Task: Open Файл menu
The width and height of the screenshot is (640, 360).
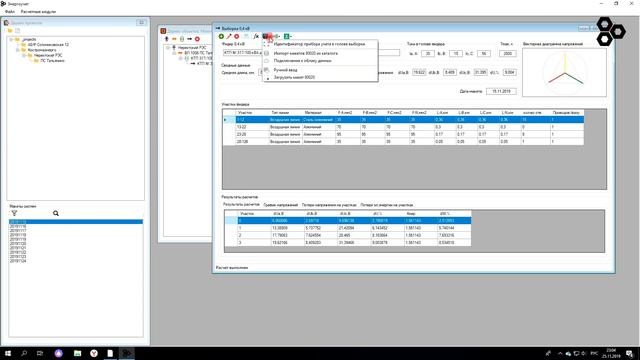Action: [10, 12]
